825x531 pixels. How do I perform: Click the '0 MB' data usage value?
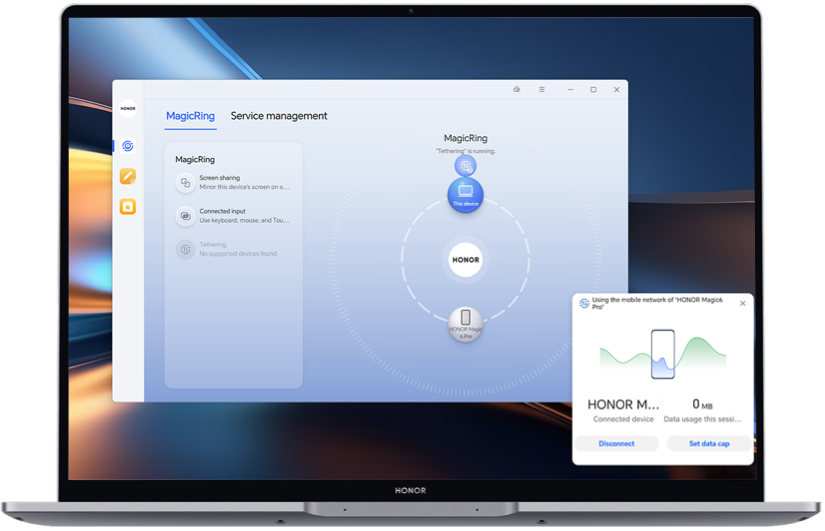702,404
